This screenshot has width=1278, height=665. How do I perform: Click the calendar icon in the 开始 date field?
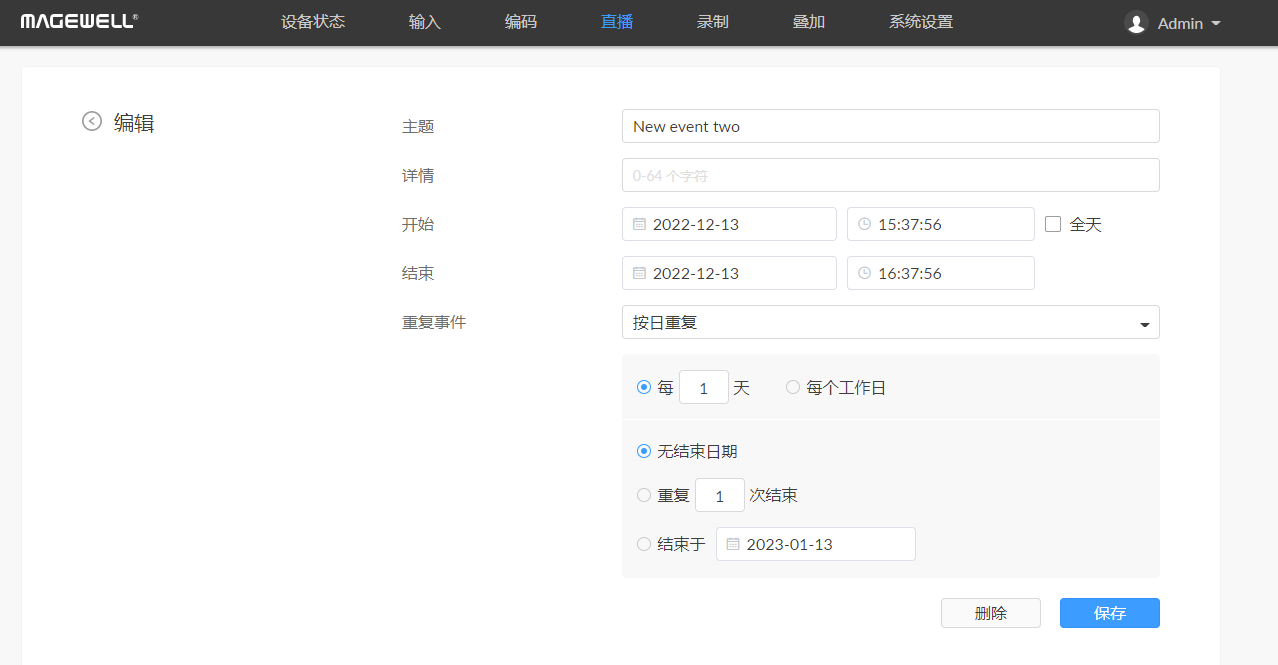click(x=639, y=225)
